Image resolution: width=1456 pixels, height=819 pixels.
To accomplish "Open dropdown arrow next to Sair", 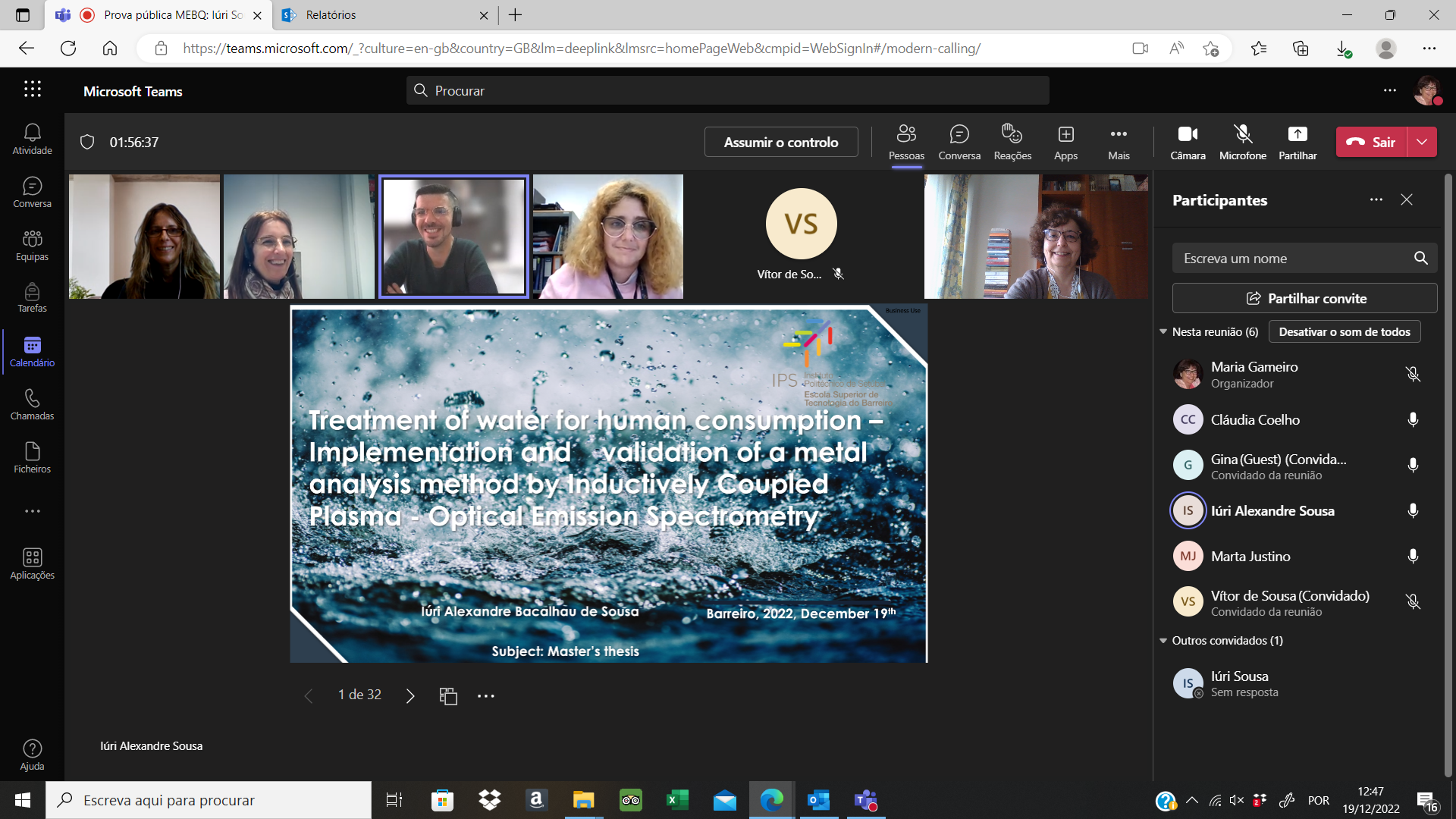I will coord(1422,142).
